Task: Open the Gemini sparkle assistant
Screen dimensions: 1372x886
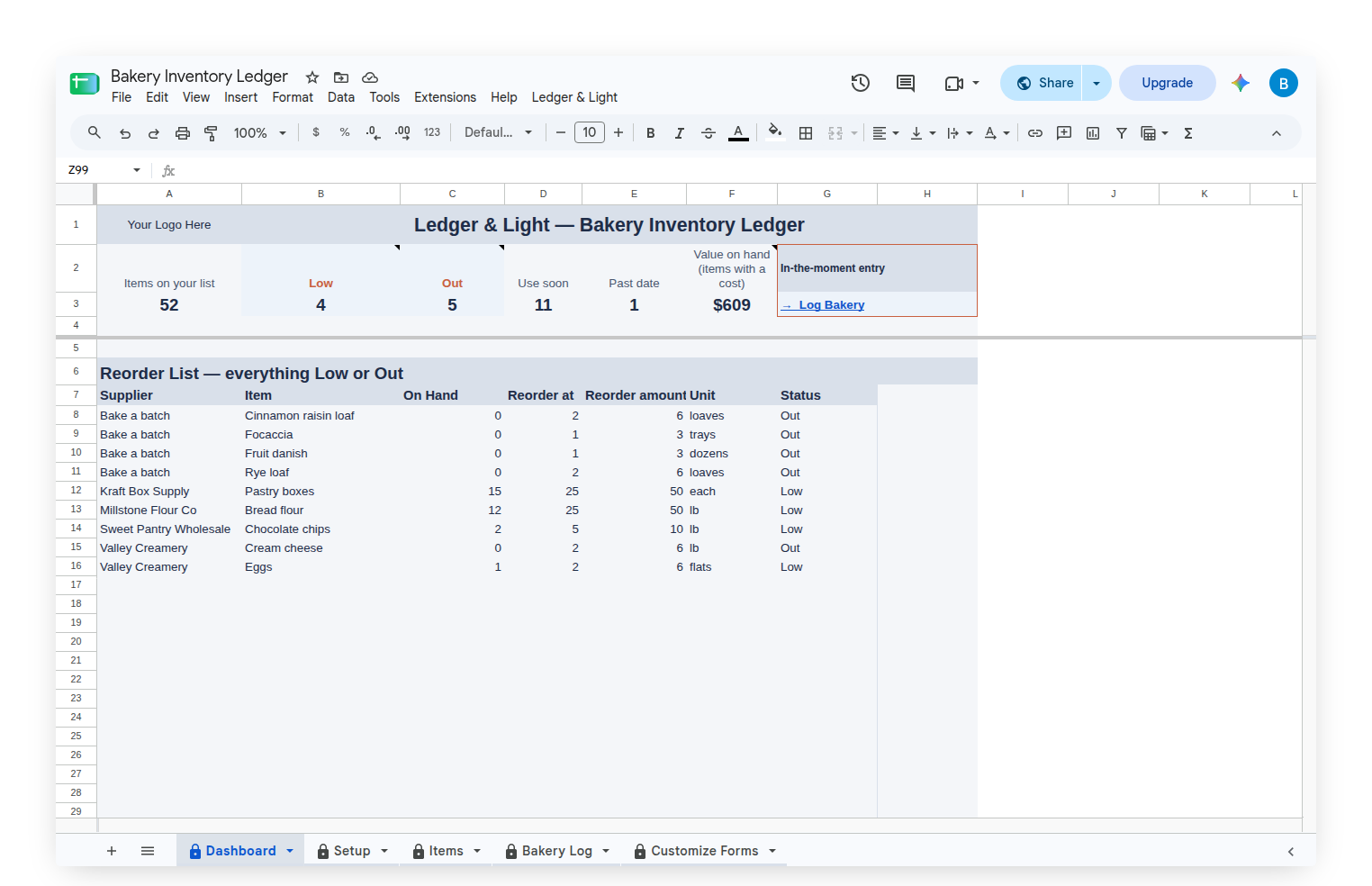Action: point(1241,83)
